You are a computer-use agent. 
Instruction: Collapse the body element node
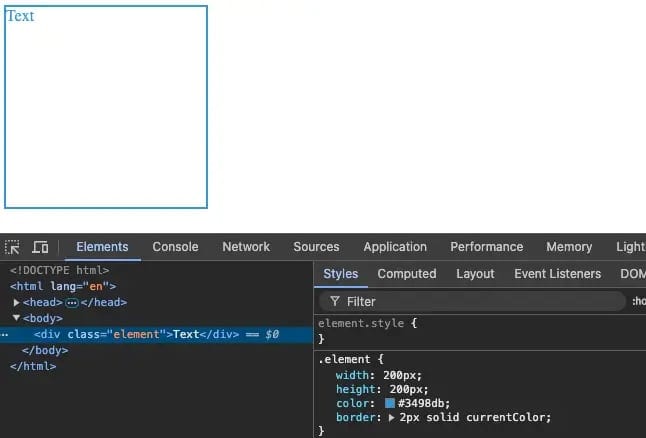[16, 318]
